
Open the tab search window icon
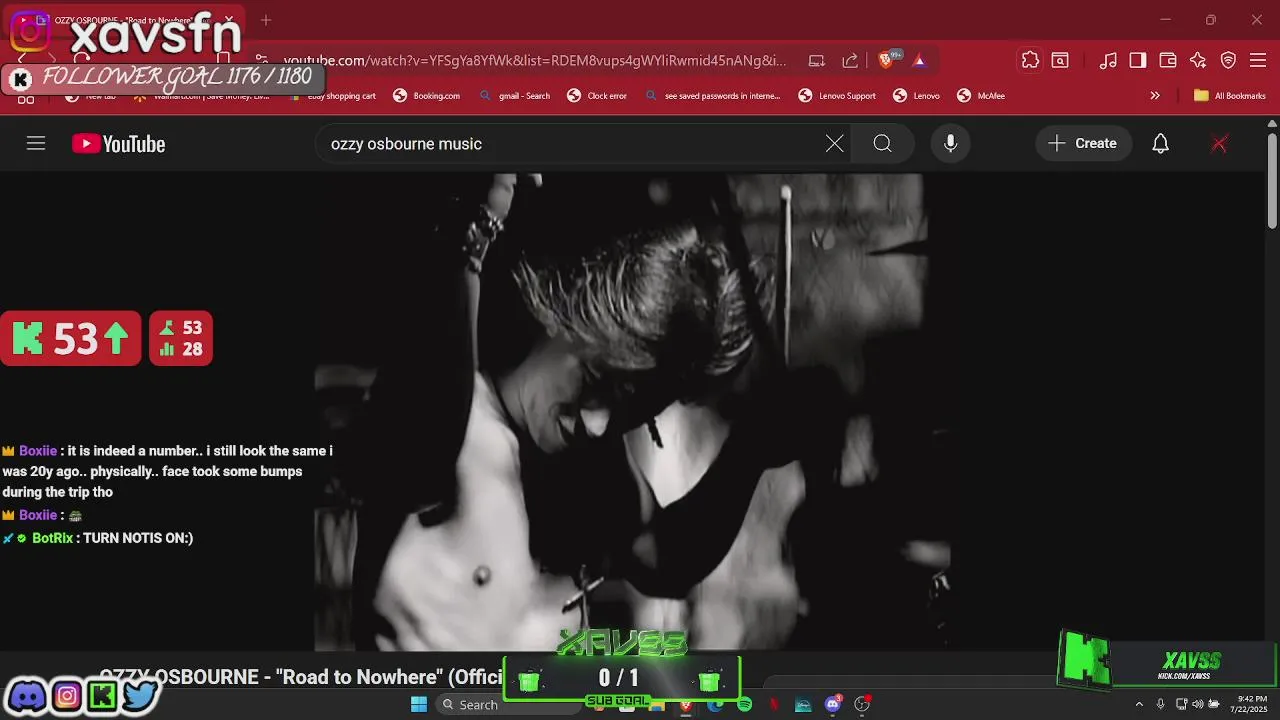click(1059, 60)
